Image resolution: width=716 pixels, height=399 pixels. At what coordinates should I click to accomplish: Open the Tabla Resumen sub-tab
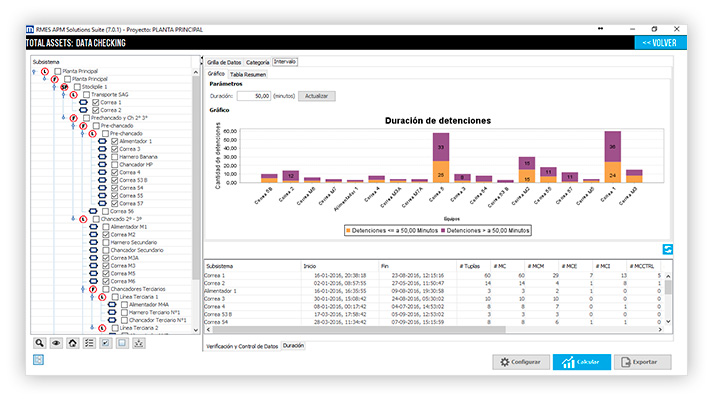[247, 74]
